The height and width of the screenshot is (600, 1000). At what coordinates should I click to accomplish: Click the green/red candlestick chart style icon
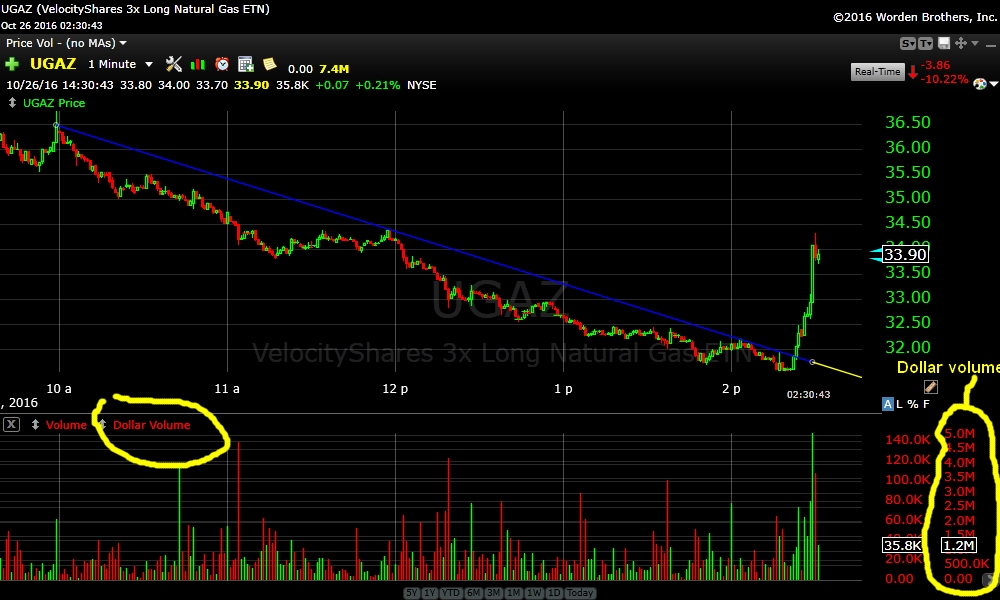[198, 64]
